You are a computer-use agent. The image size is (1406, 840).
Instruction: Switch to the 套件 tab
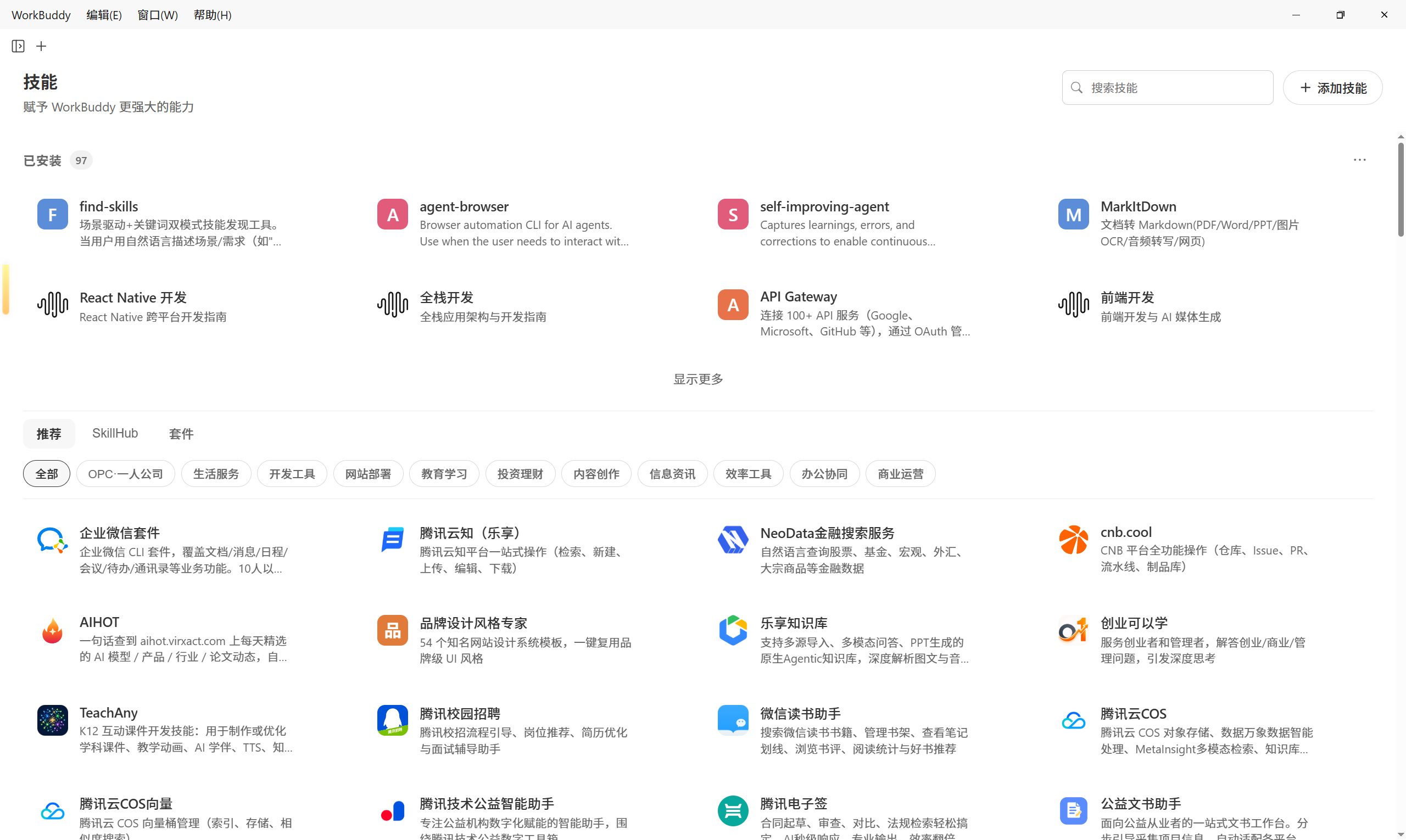click(x=181, y=434)
